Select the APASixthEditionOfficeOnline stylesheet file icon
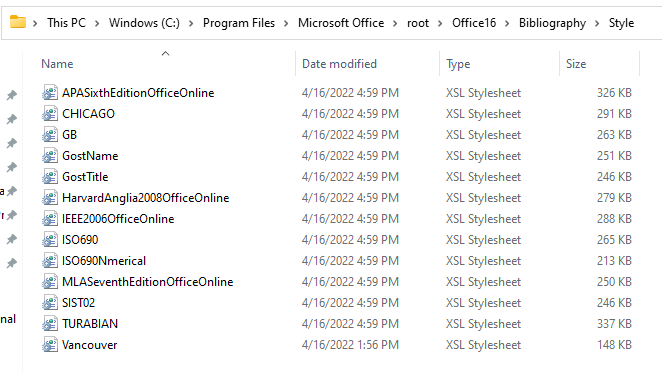This screenshot has width=662, height=373. coord(50,93)
